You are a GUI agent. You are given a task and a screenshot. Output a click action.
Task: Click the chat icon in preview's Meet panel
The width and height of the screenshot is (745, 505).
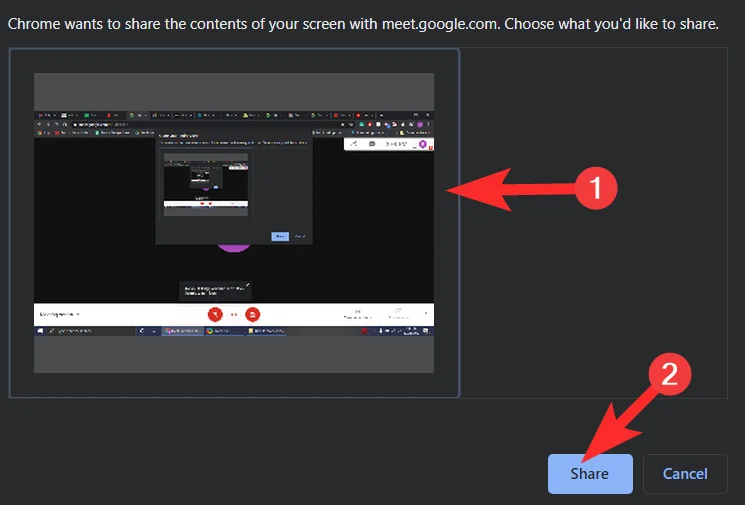pos(372,144)
